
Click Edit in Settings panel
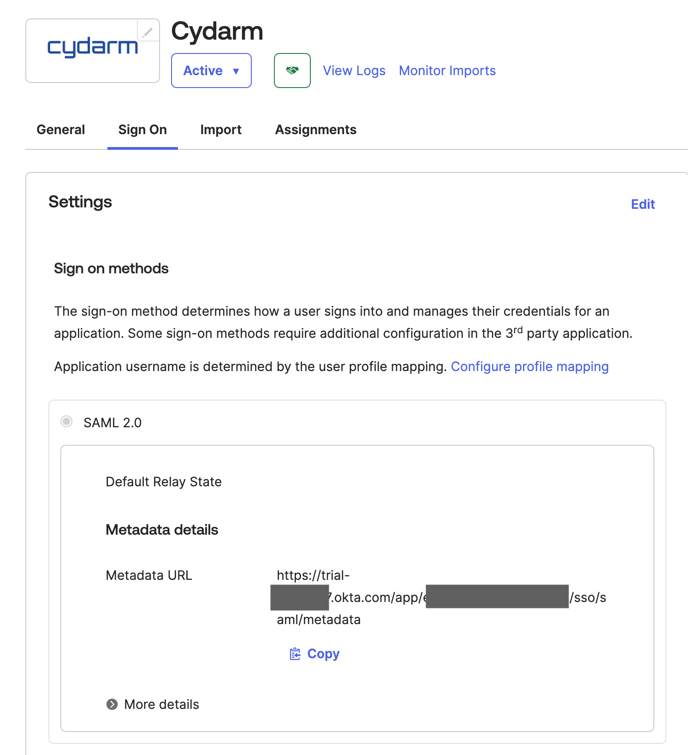(x=643, y=204)
